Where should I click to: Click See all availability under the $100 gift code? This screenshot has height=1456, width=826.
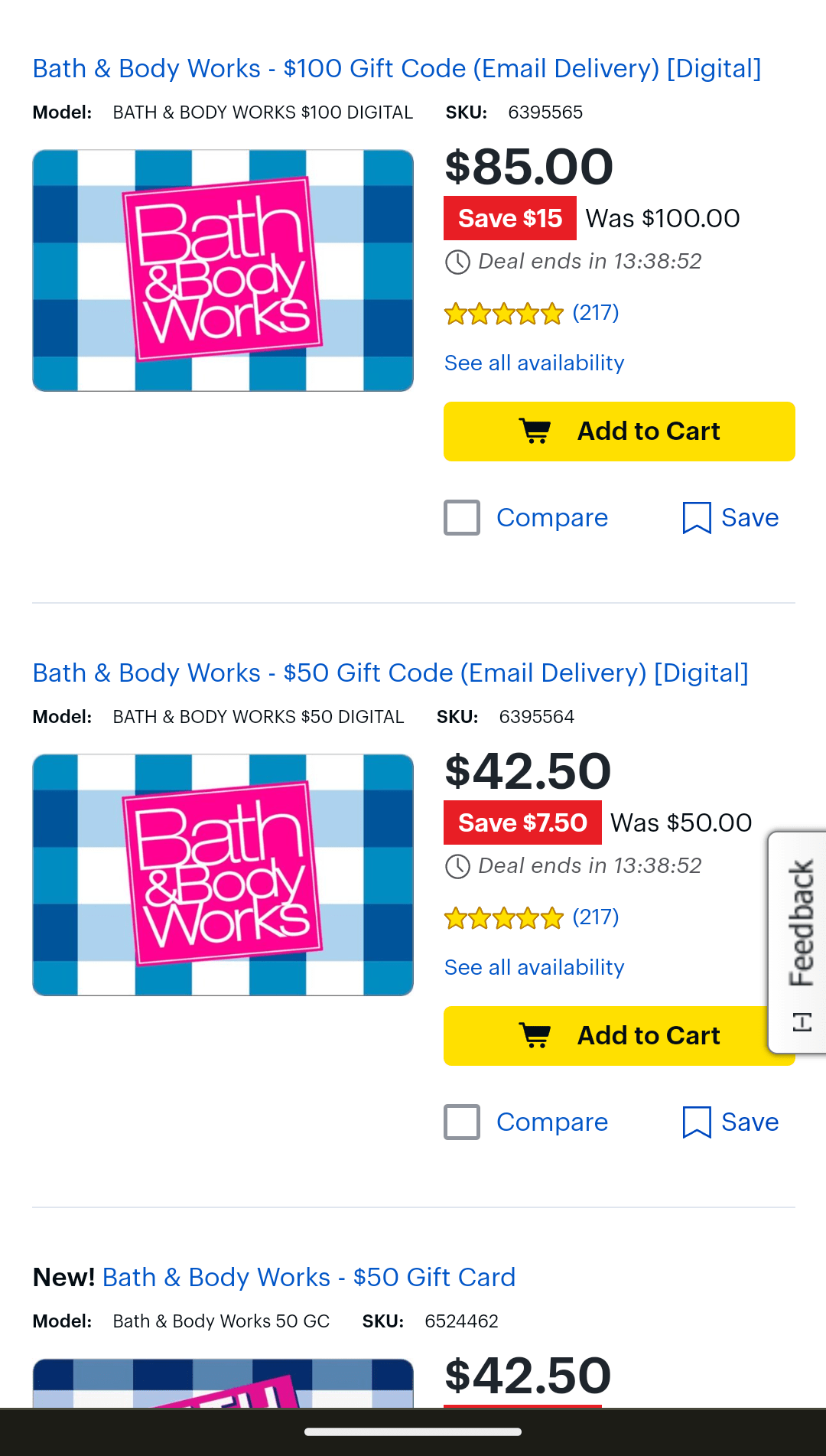(533, 362)
